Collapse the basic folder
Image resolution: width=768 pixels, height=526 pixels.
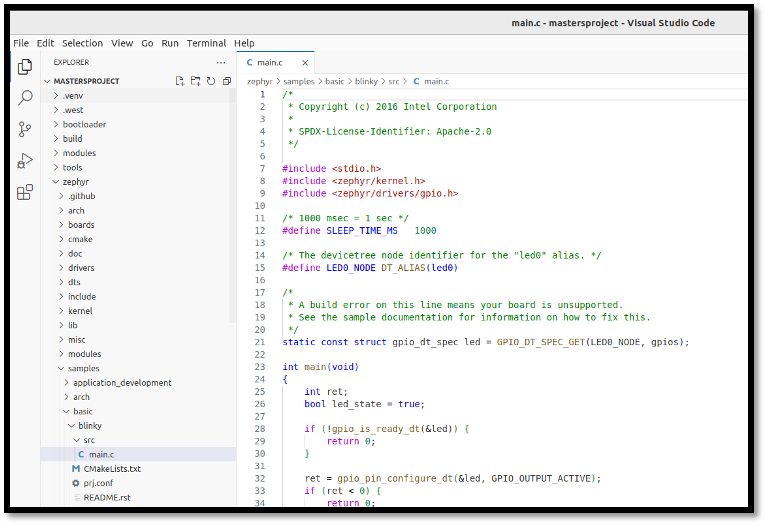pos(138,411)
